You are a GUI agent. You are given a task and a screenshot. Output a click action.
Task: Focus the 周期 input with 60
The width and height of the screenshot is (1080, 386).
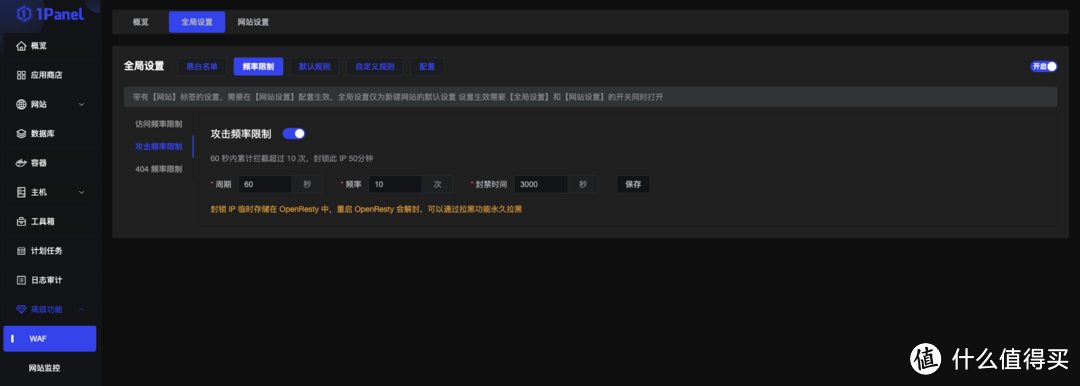pos(265,185)
